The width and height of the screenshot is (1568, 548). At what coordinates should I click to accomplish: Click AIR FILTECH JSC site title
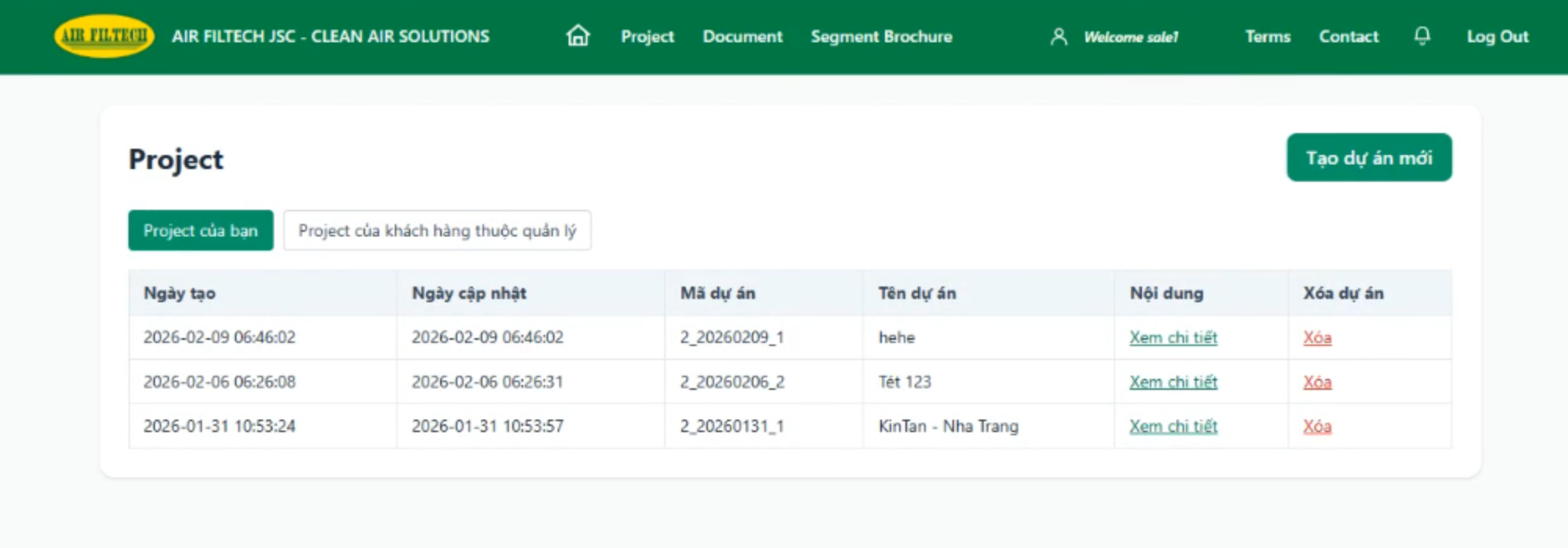(331, 37)
